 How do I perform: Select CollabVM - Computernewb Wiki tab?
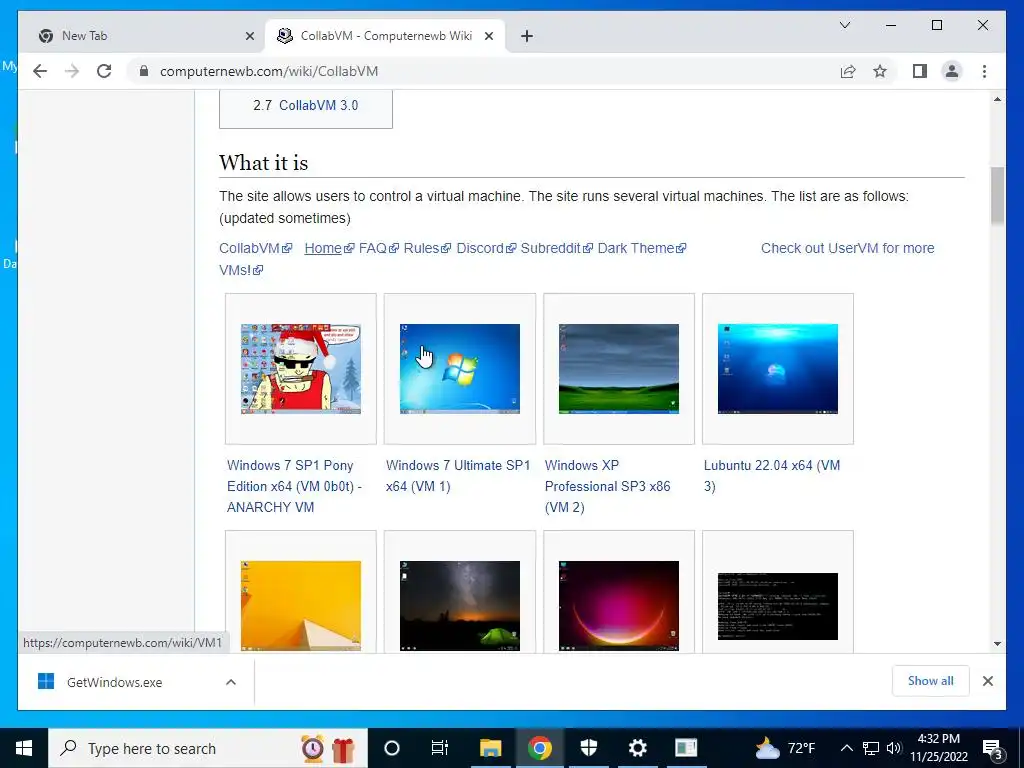[x=385, y=36]
